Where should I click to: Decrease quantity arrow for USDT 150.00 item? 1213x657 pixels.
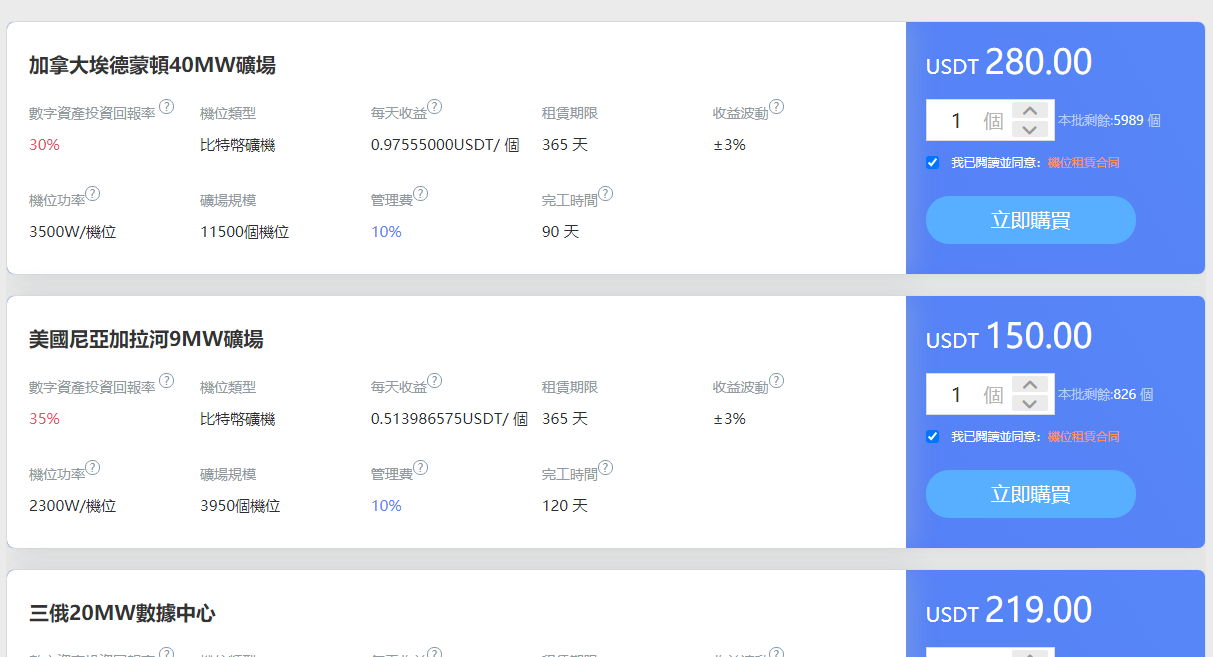pos(1030,404)
